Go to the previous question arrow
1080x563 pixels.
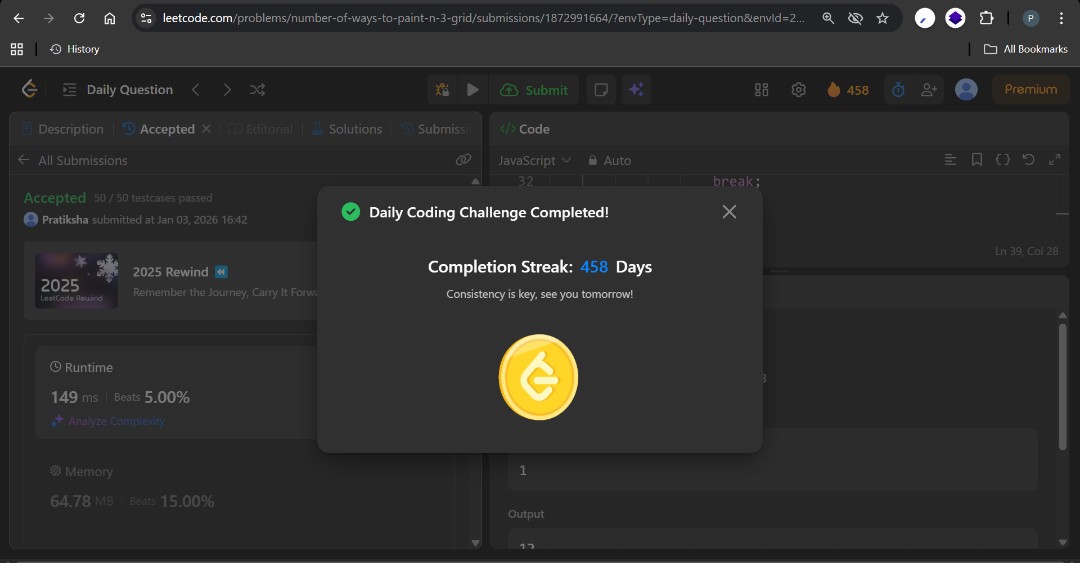pos(196,90)
